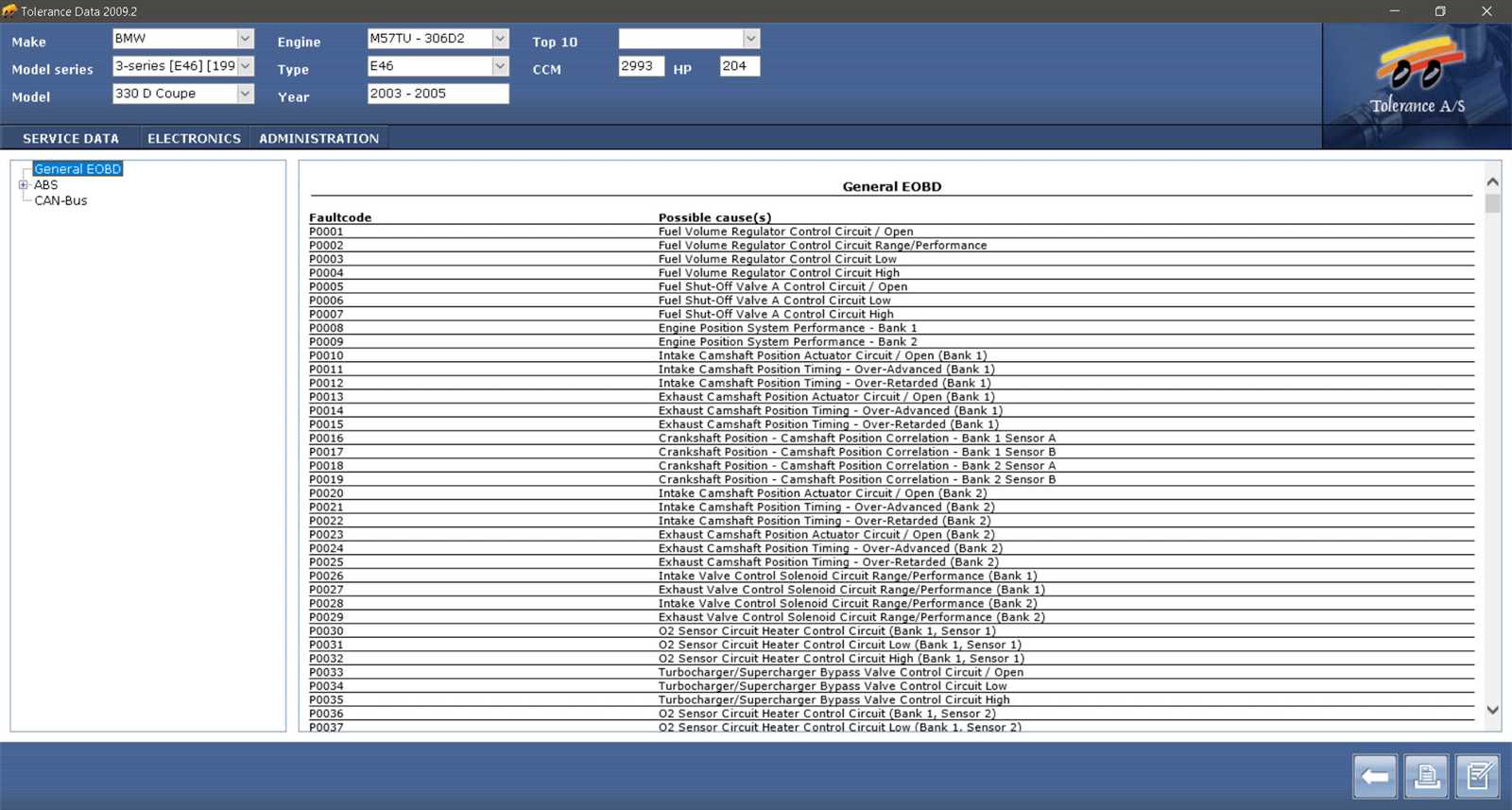Select General EOBD in the tree
The height and width of the screenshot is (810, 1512).
(77, 169)
